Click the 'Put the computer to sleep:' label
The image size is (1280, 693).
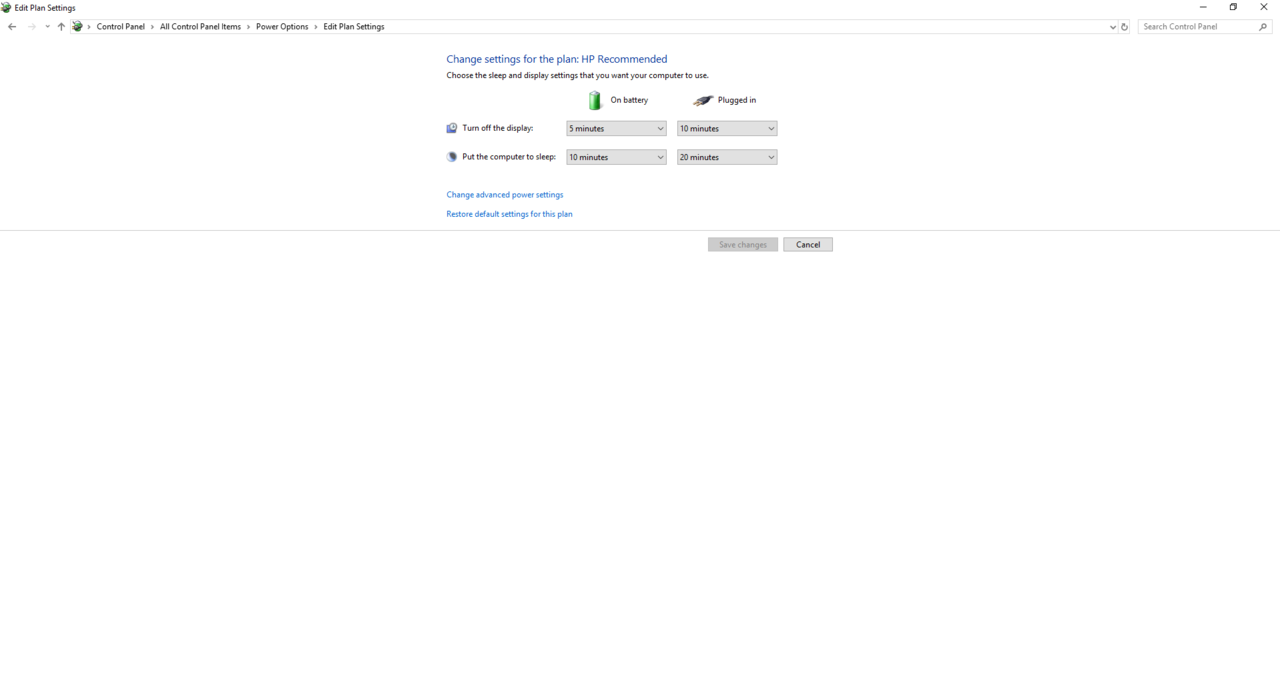[x=509, y=157]
